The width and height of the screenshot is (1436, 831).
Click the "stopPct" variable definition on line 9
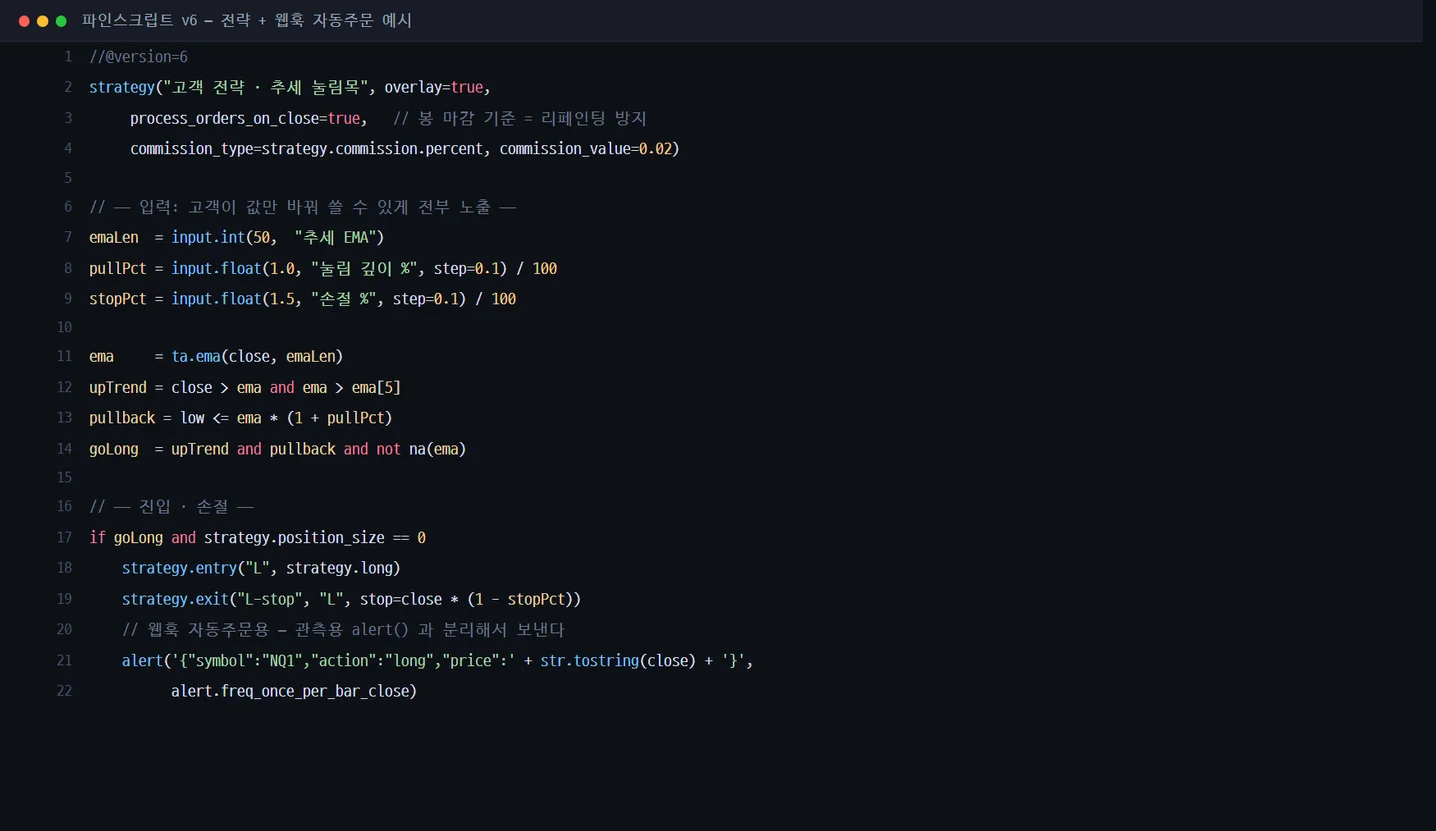coord(118,299)
